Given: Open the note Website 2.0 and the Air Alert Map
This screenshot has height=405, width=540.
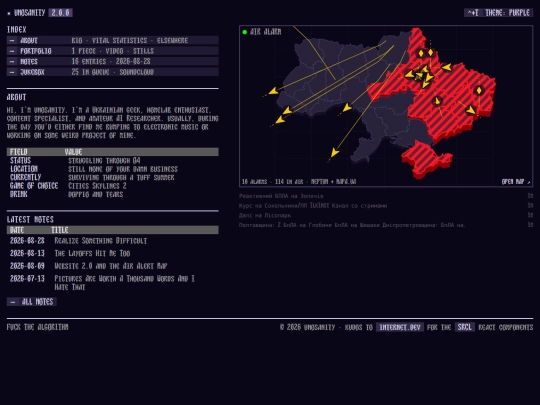Looking at the screenshot, I should (111, 266).
